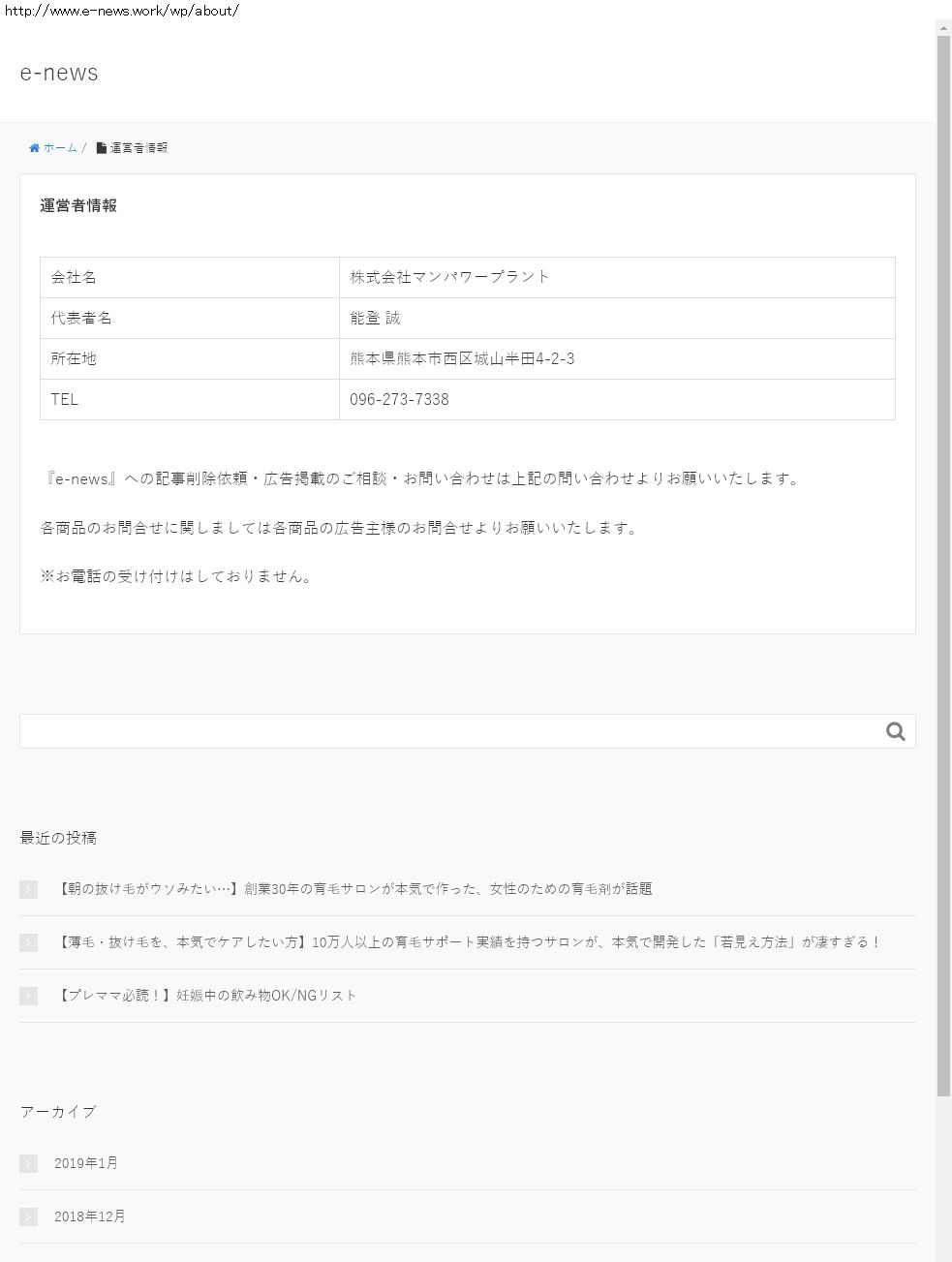Screen dimensions: 952x1262
Task: Click the paragraph about 各商品のお問合せ
Action: coord(340,528)
